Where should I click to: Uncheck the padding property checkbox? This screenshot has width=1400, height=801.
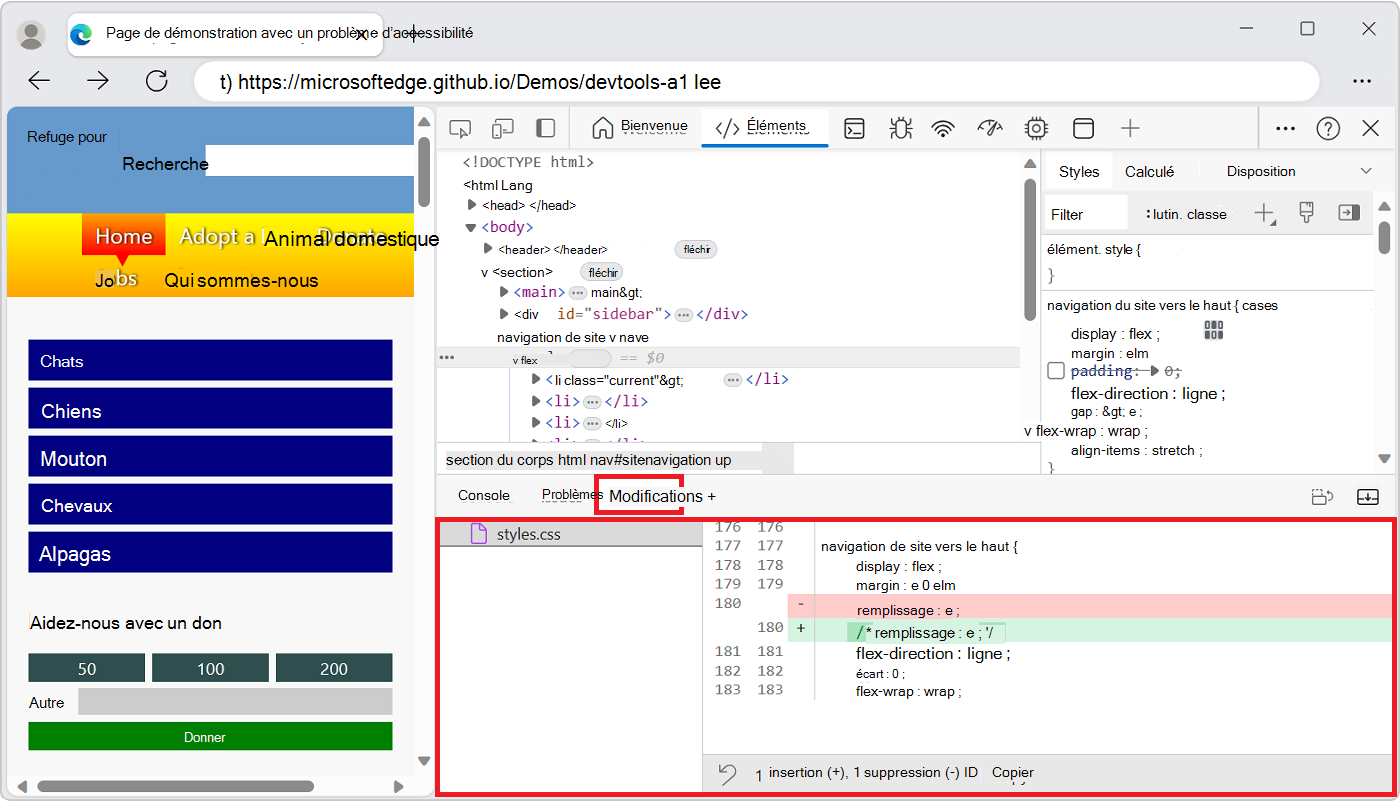point(1056,370)
